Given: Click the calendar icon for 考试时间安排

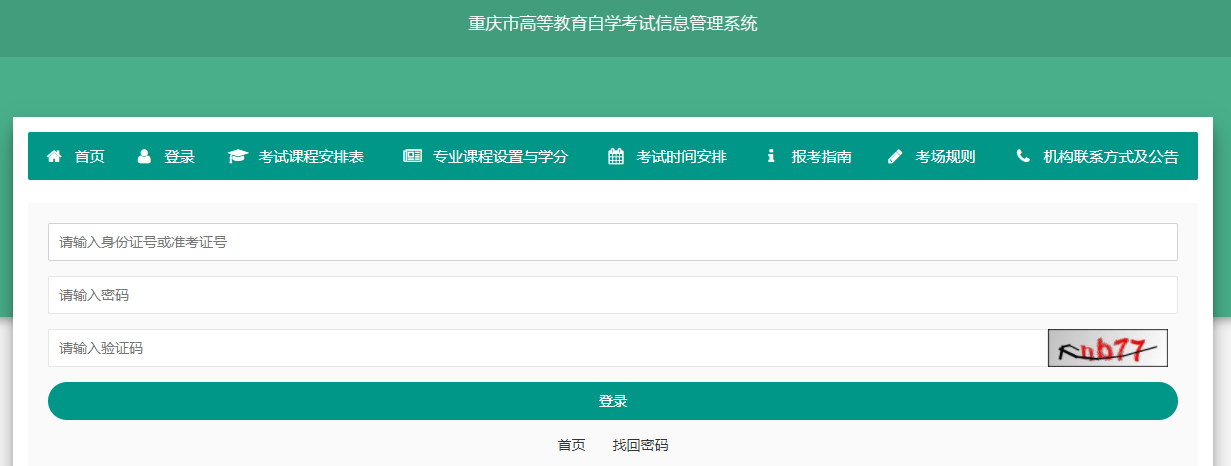Looking at the screenshot, I should [616, 156].
